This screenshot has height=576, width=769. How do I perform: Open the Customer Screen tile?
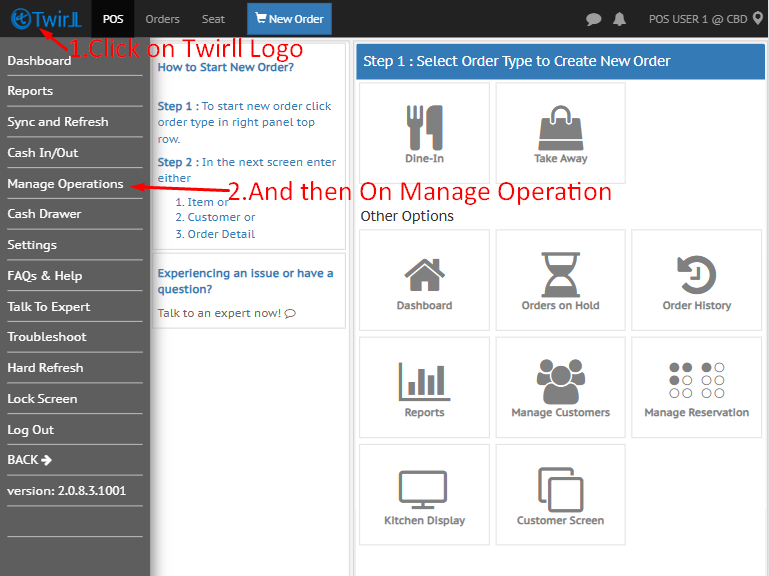(560, 494)
